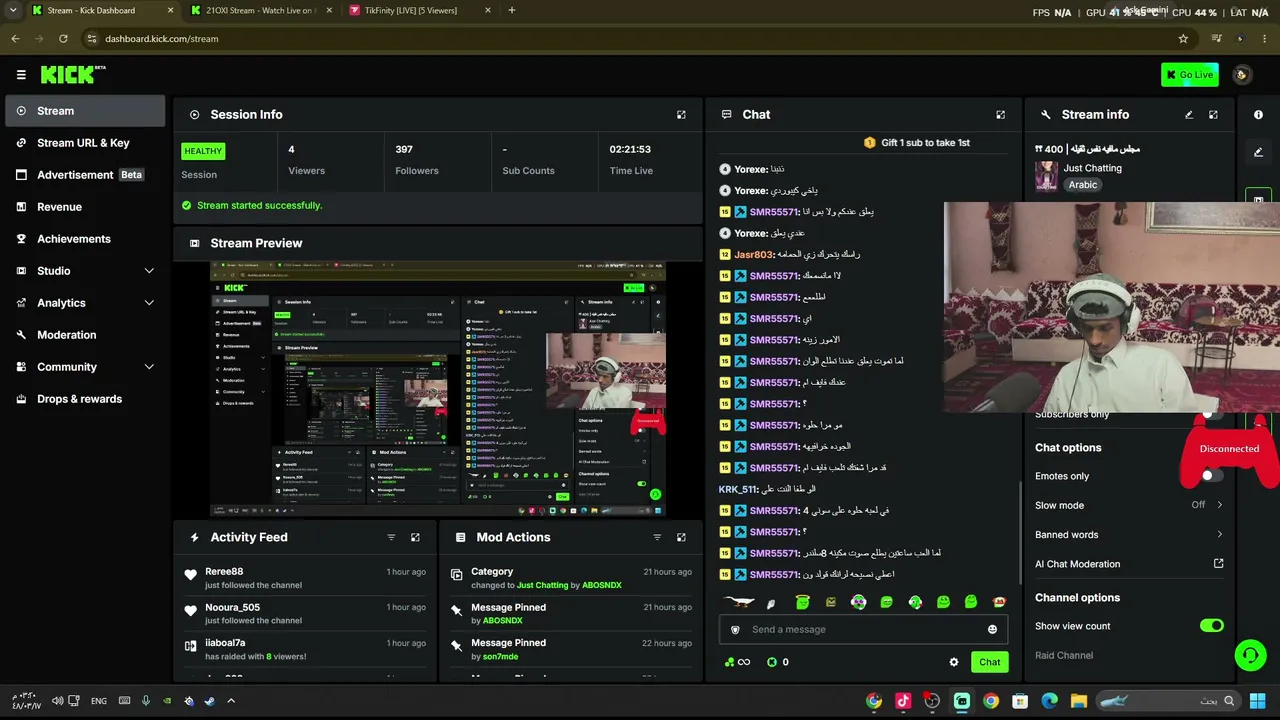Click the Send a message input field
Image resolution: width=1280 pixels, height=720 pixels.
coord(863,630)
